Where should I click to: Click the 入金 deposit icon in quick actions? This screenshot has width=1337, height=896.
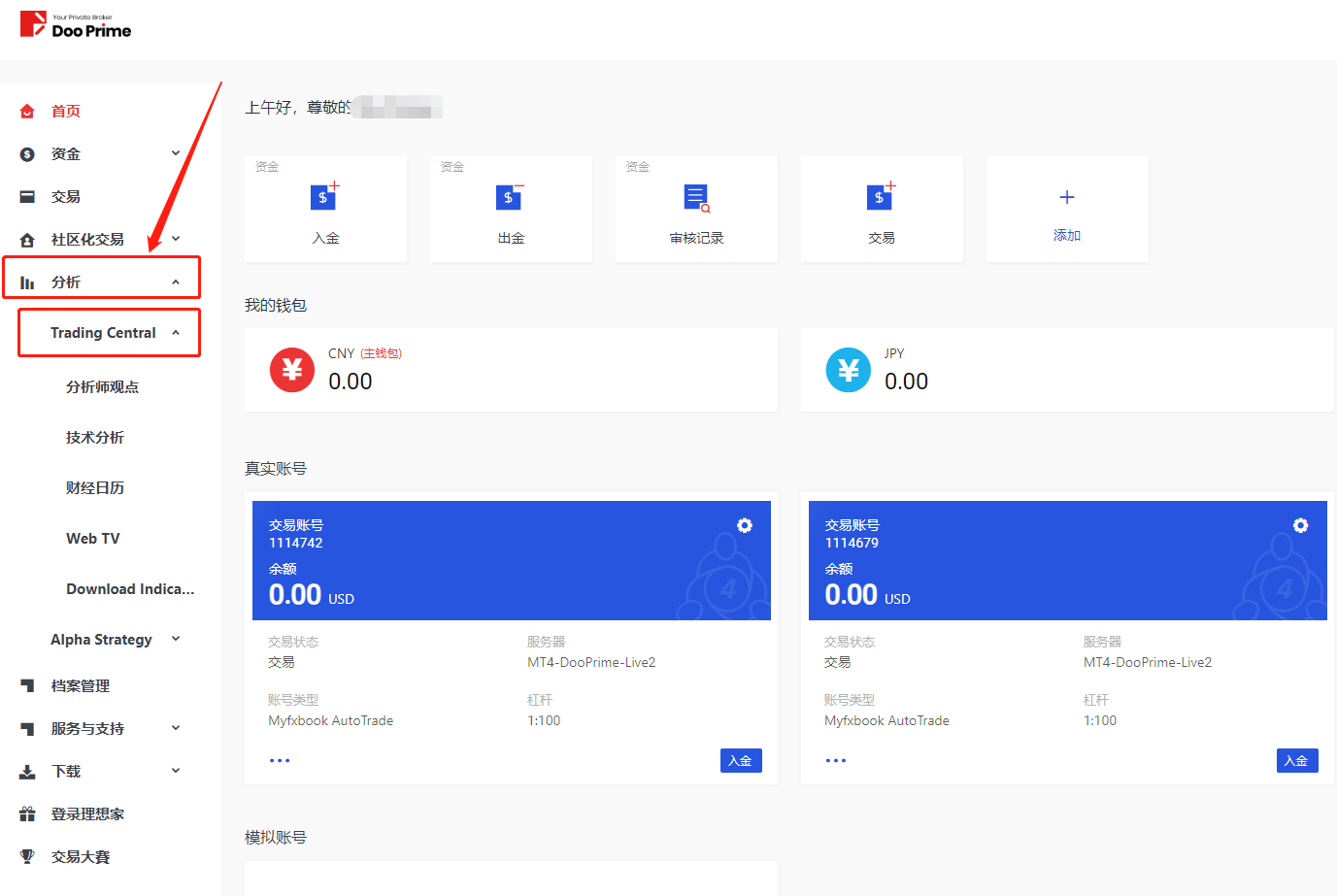[324, 196]
